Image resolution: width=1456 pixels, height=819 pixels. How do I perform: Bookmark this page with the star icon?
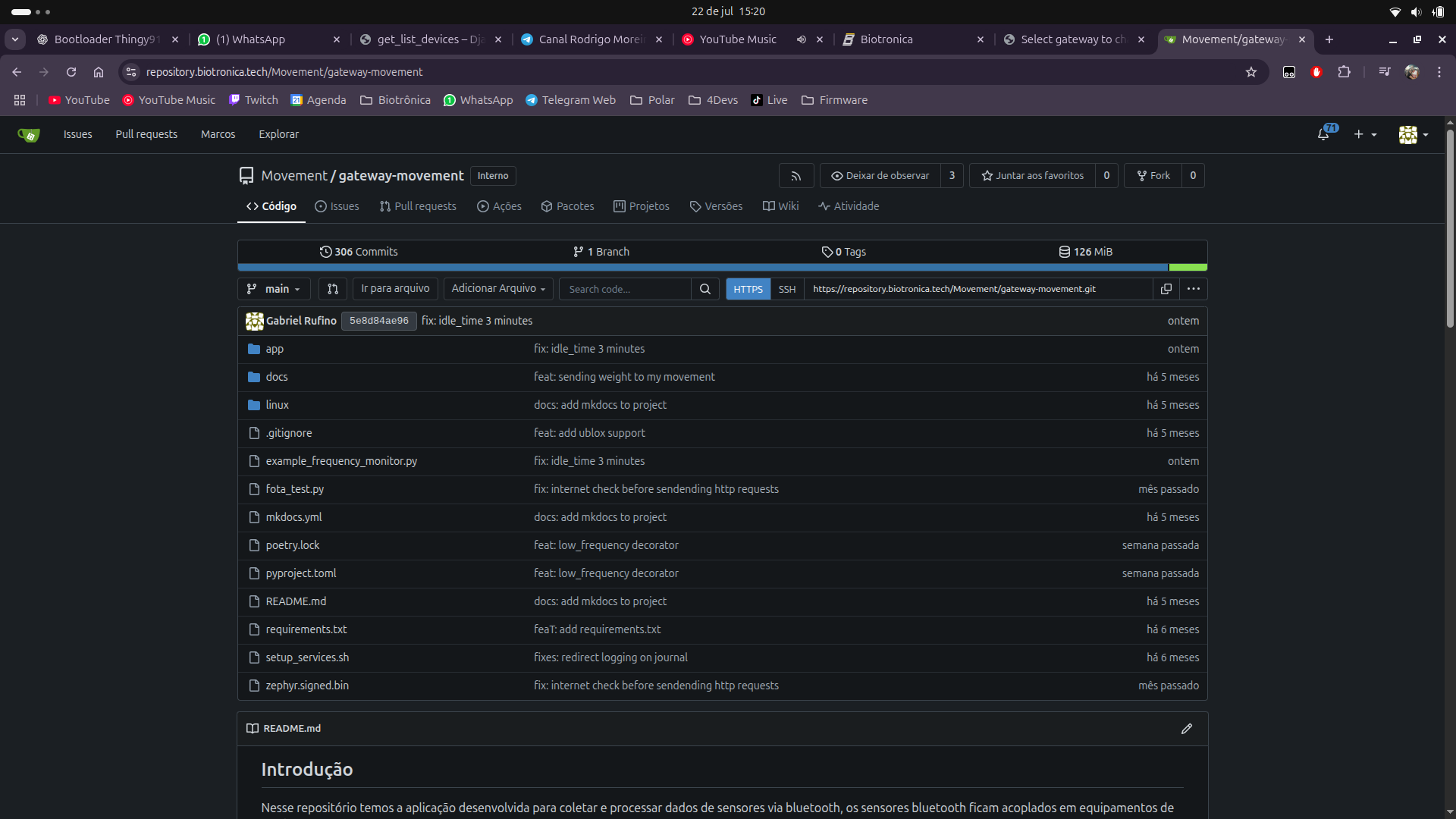click(x=1250, y=72)
